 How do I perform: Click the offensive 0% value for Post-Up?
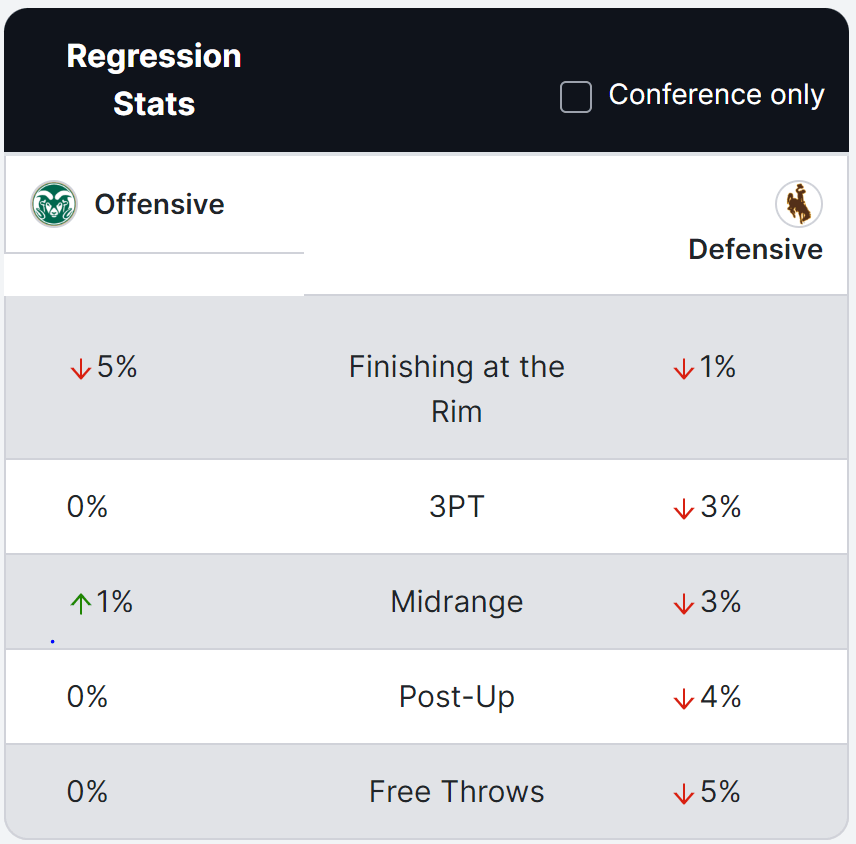tap(87, 697)
